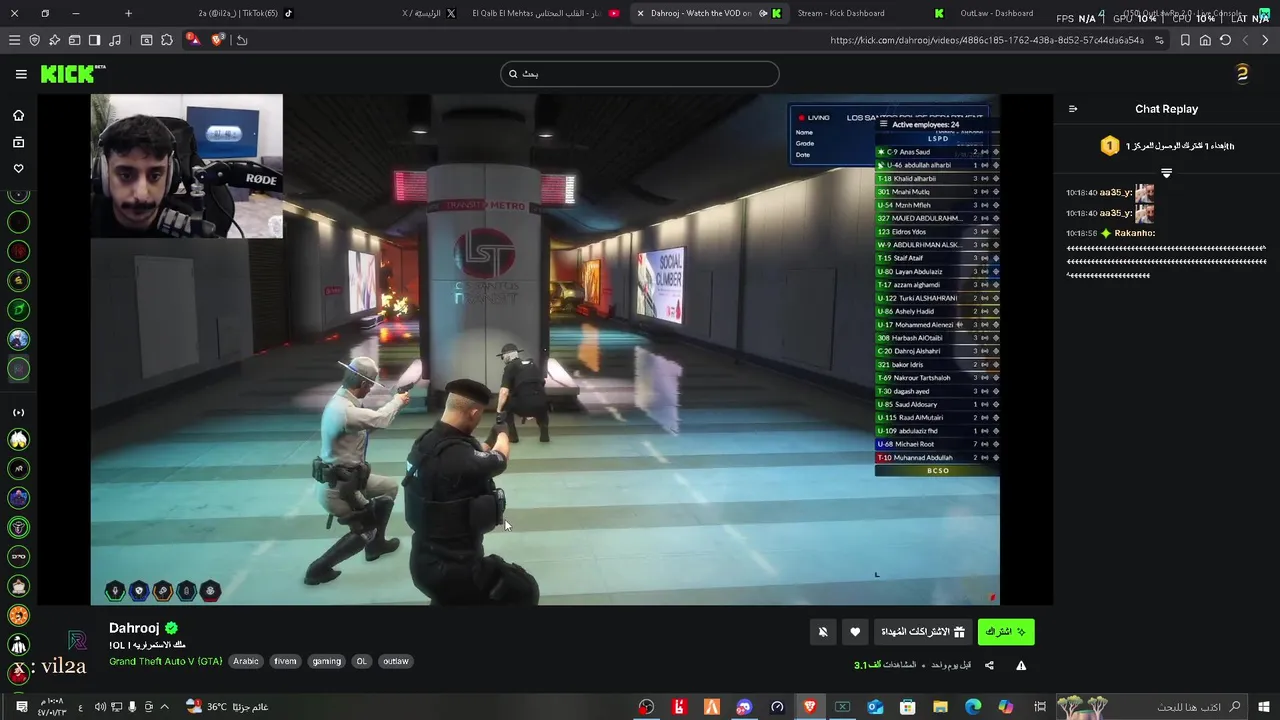The width and height of the screenshot is (1280, 720).
Task: Click the browser forward navigation arrow
Action: (1245, 40)
